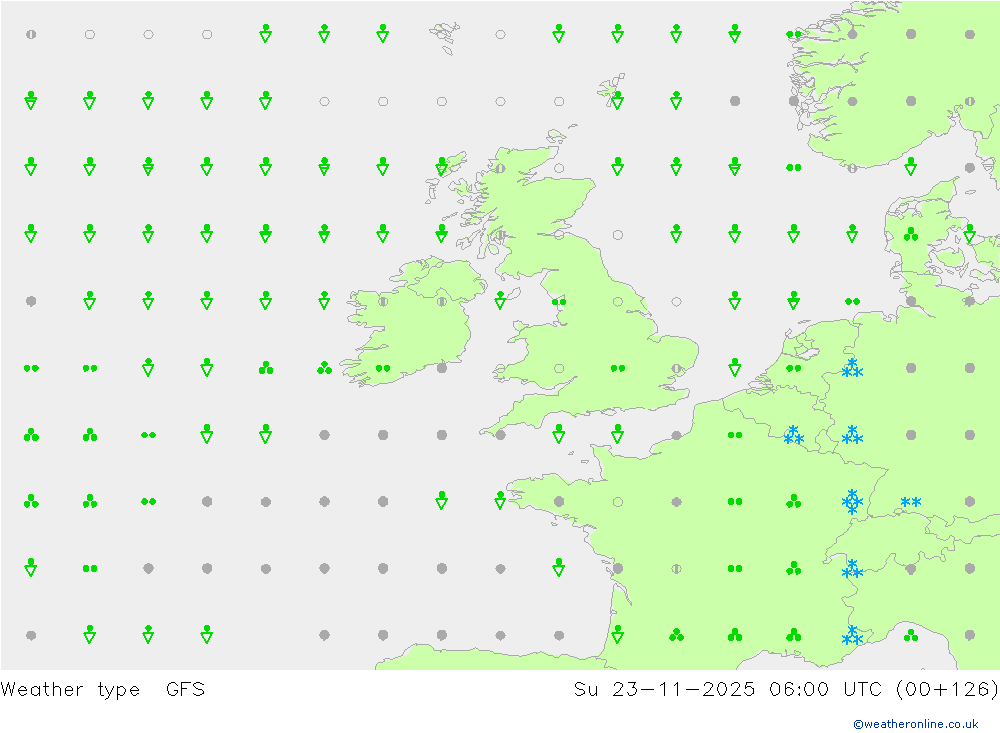Select the heavy snow symbol with circle in eastern France
Screen dimensions: 1000x733
[852, 501]
